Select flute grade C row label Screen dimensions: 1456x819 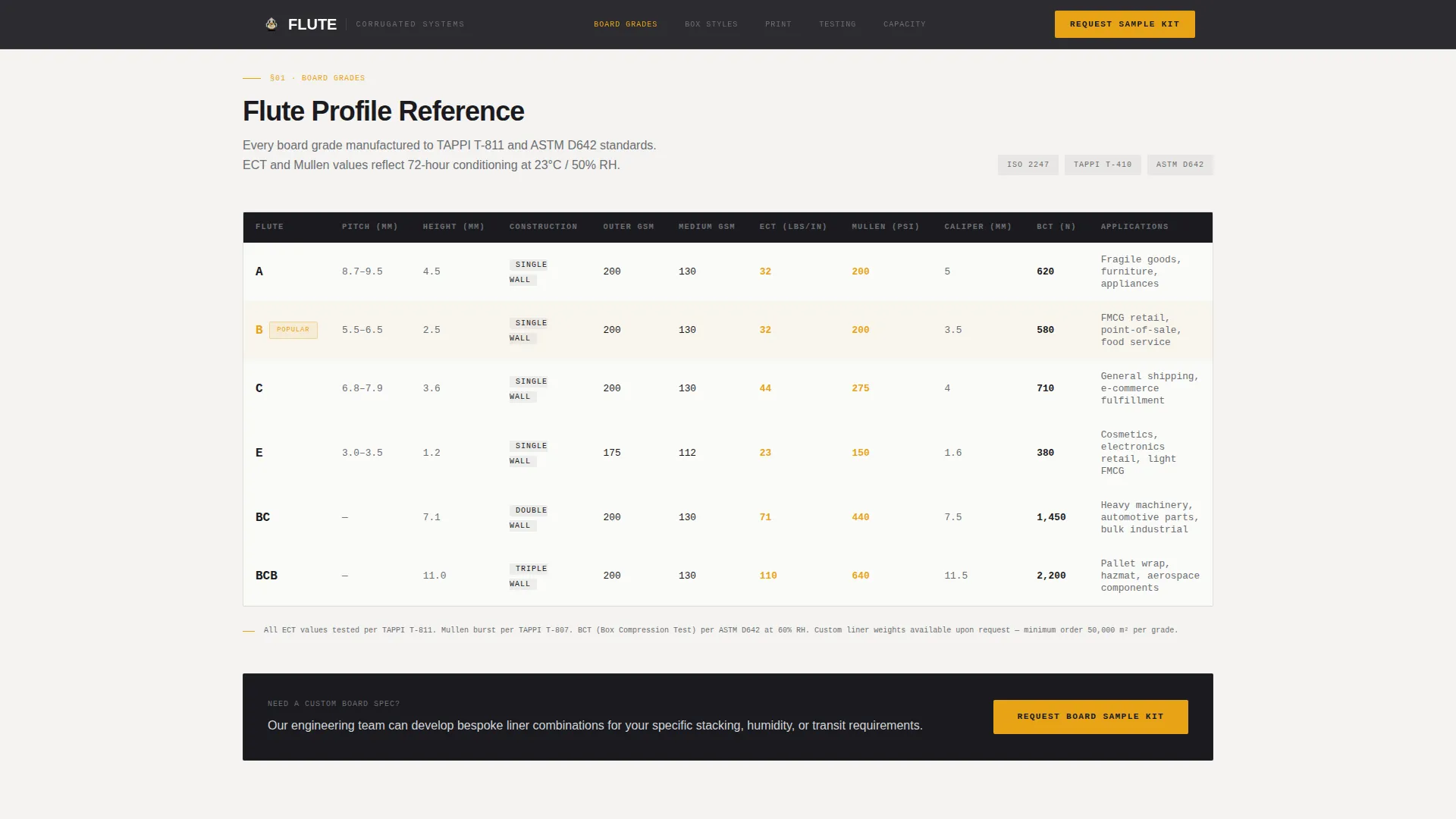259,388
